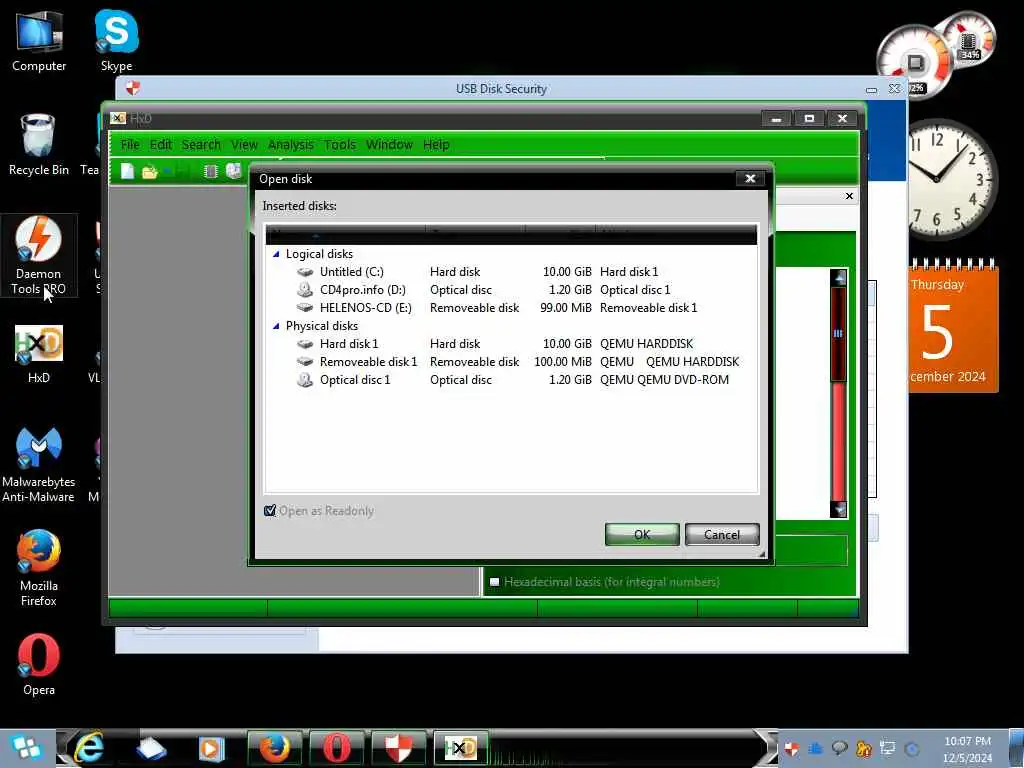Image resolution: width=1024 pixels, height=768 pixels.
Task: Open the Search menu in HxD
Action: coord(201,144)
